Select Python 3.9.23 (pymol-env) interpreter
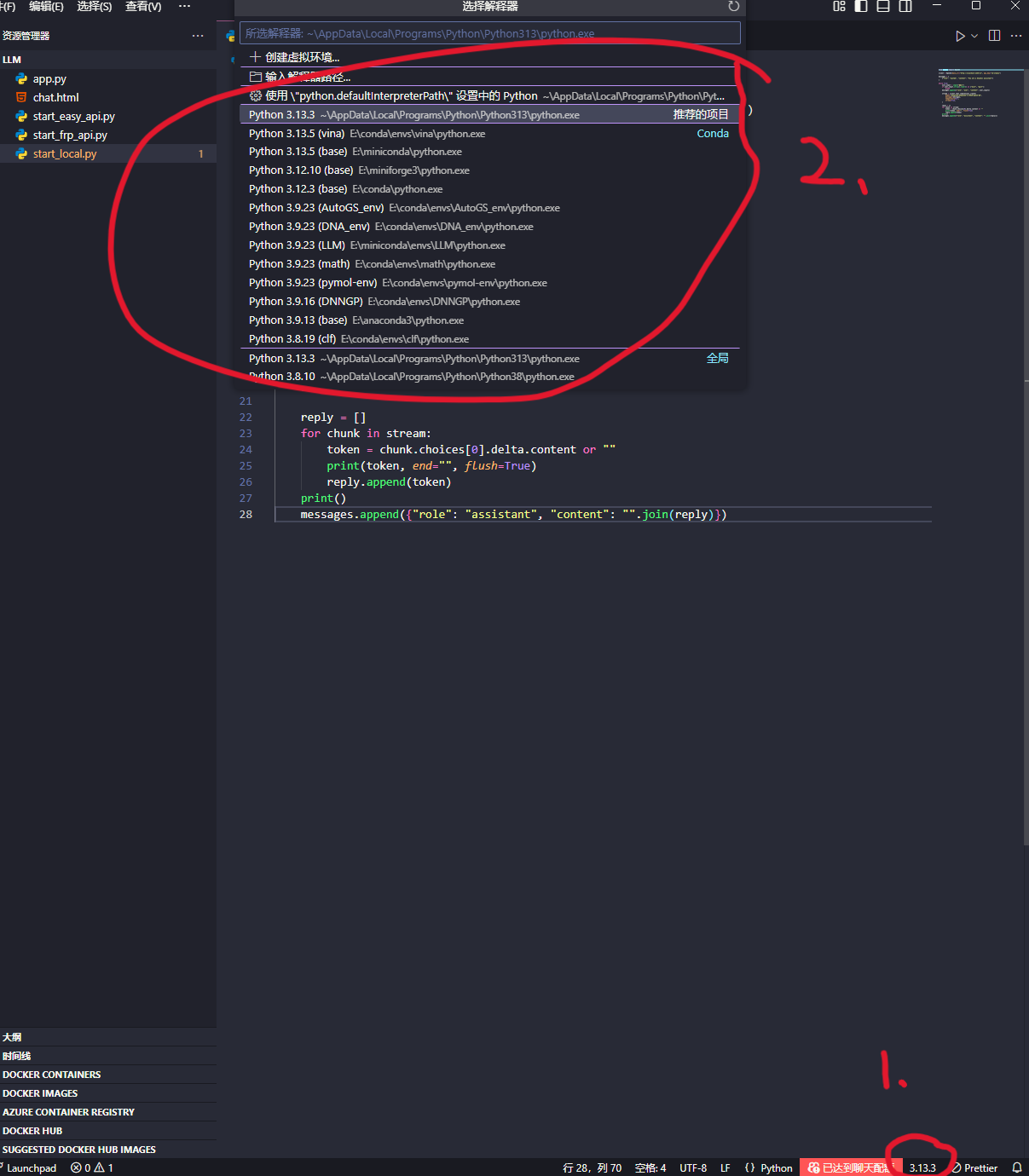Viewport: 1029px width, 1176px height. tap(489, 283)
